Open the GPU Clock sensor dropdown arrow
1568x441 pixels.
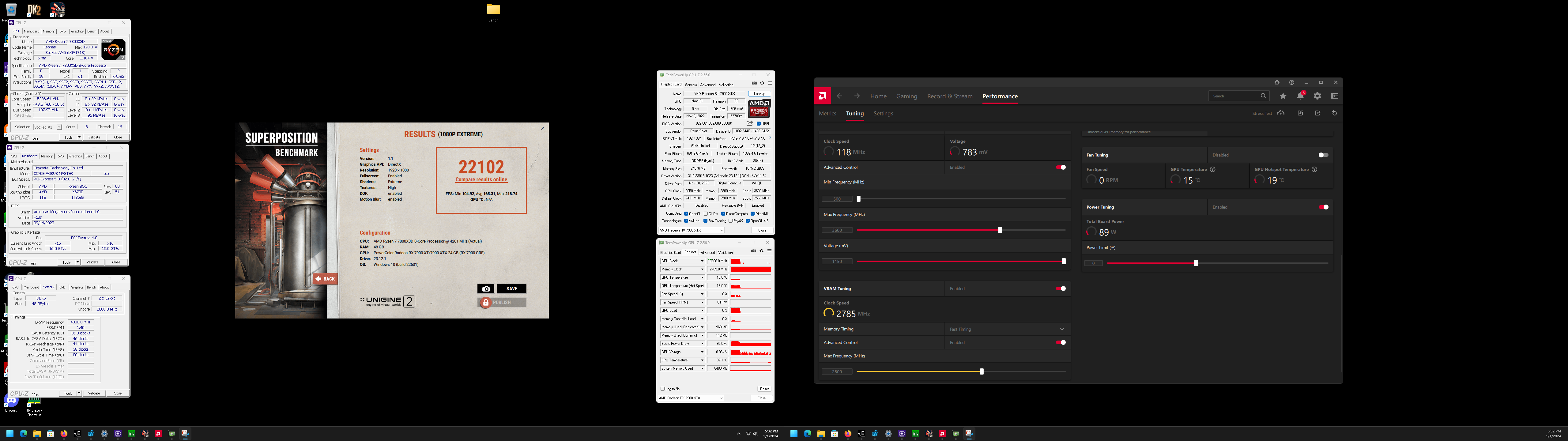(702, 261)
